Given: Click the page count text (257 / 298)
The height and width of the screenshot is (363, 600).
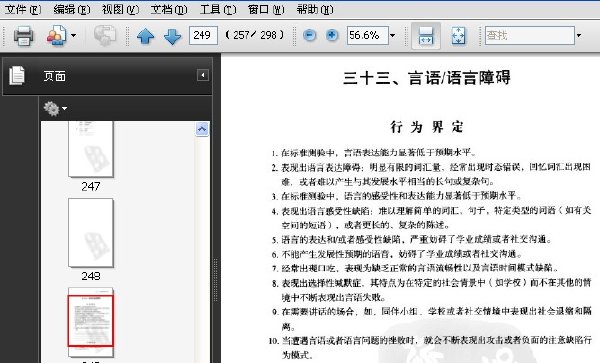Looking at the screenshot, I should click(x=254, y=36).
